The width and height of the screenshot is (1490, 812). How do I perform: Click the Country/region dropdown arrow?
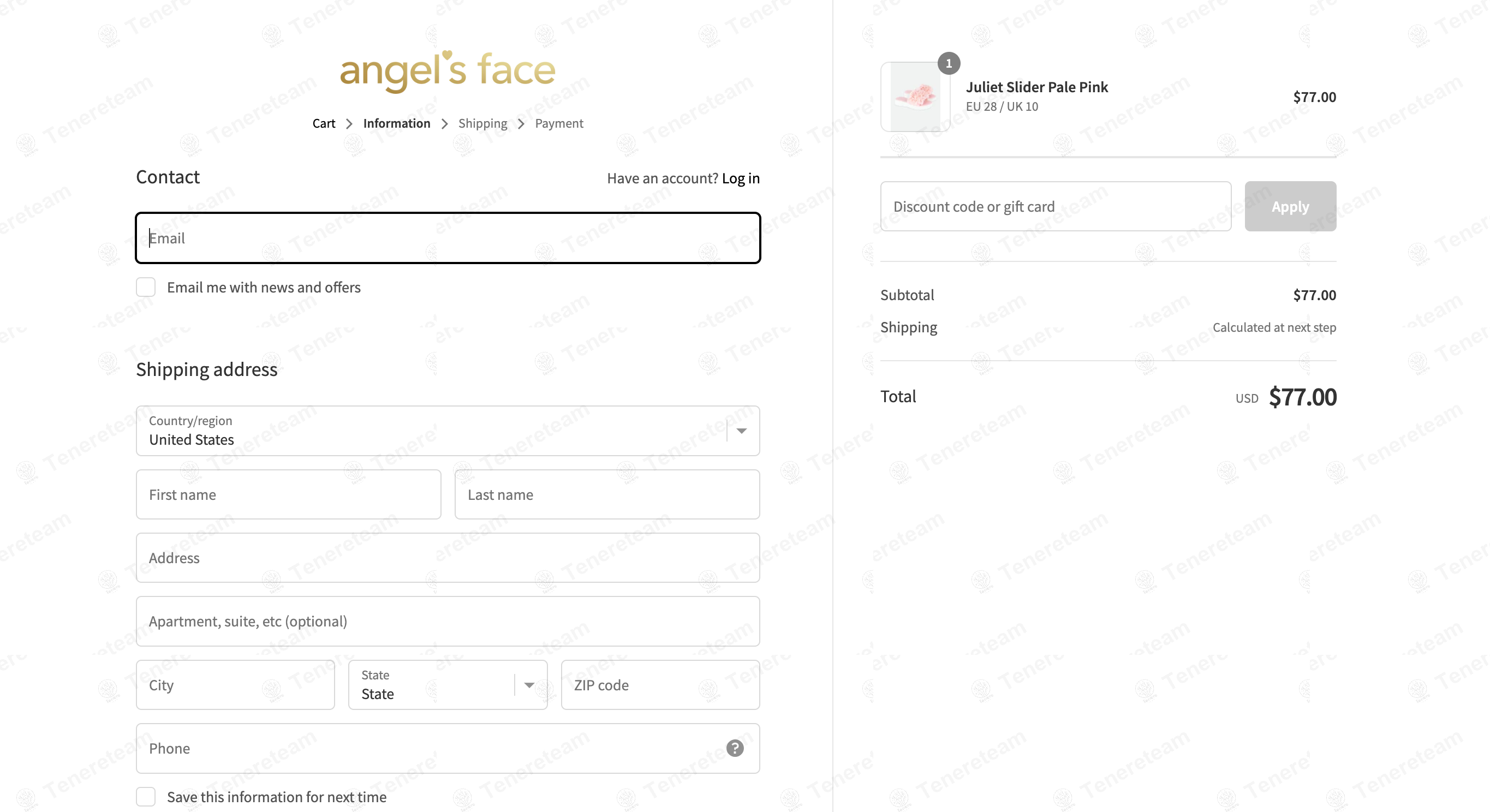tap(742, 431)
